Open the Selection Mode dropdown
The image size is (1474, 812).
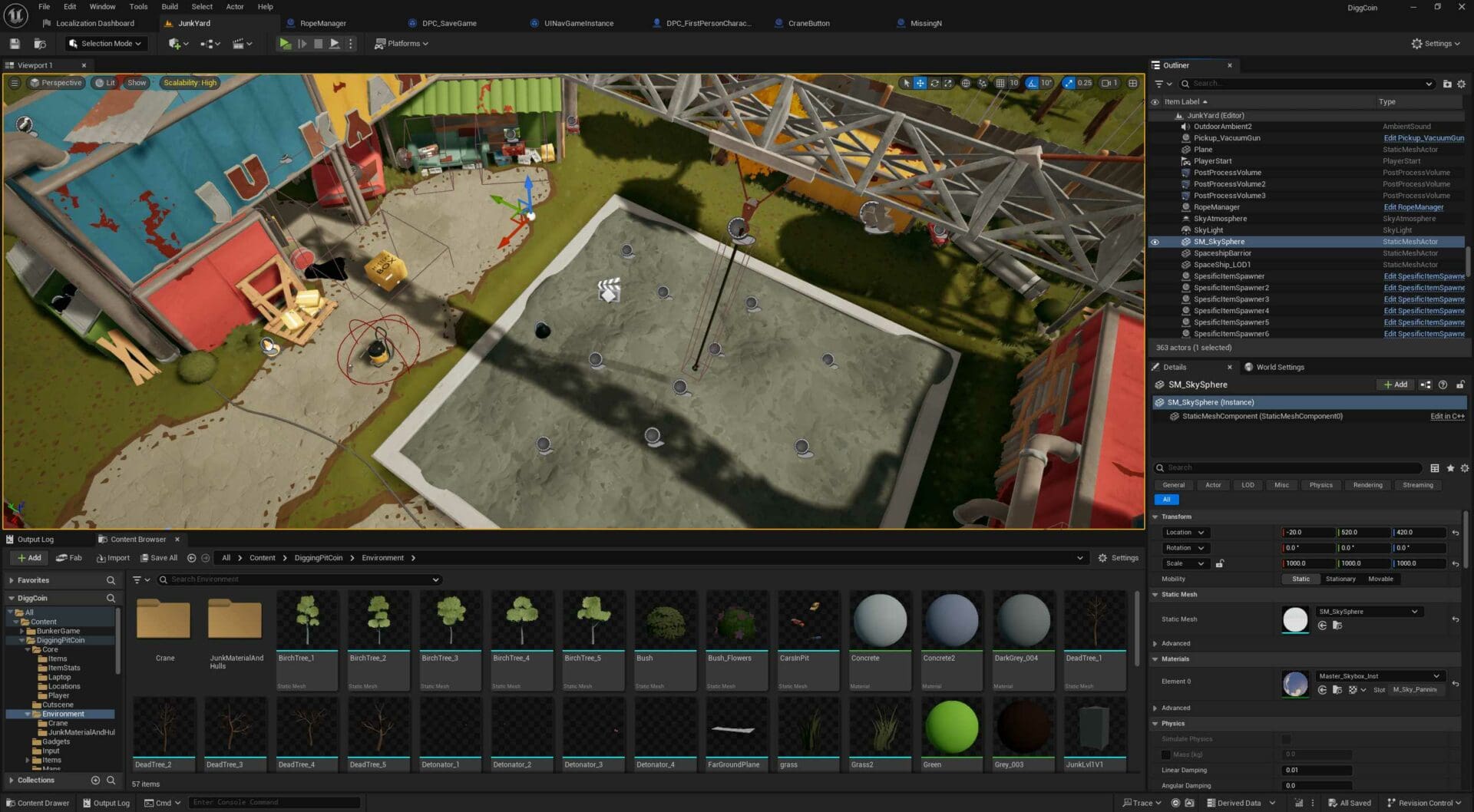click(105, 44)
